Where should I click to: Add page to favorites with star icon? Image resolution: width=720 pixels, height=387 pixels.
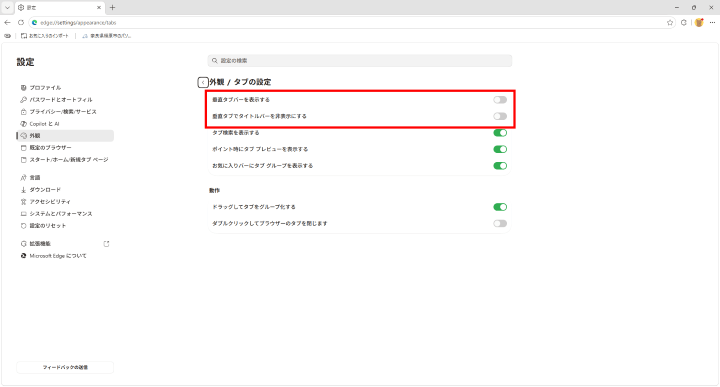(x=670, y=22)
